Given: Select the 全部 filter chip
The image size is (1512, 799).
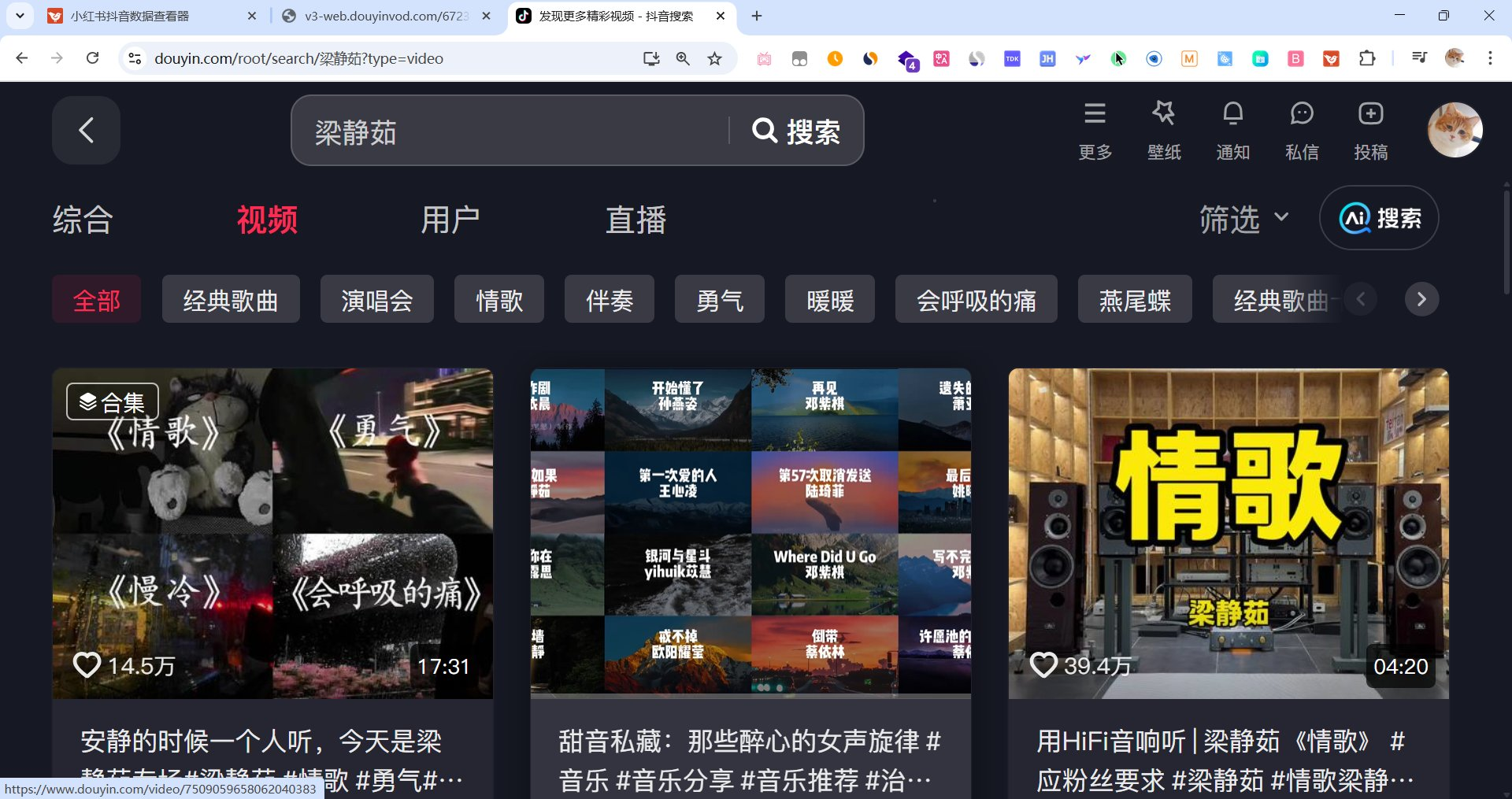Looking at the screenshot, I should click(97, 299).
